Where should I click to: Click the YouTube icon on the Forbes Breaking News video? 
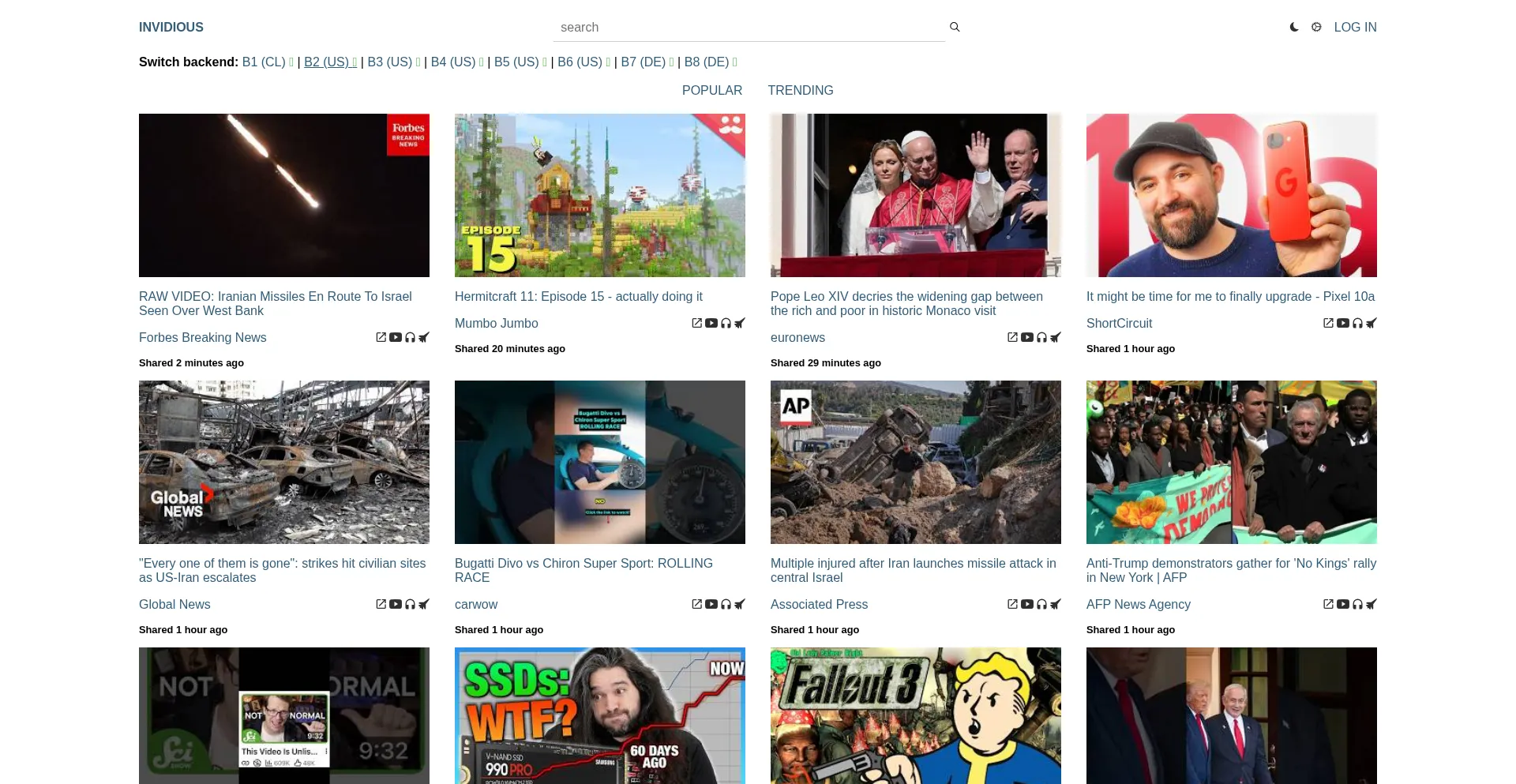pyautogui.click(x=396, y=337)
